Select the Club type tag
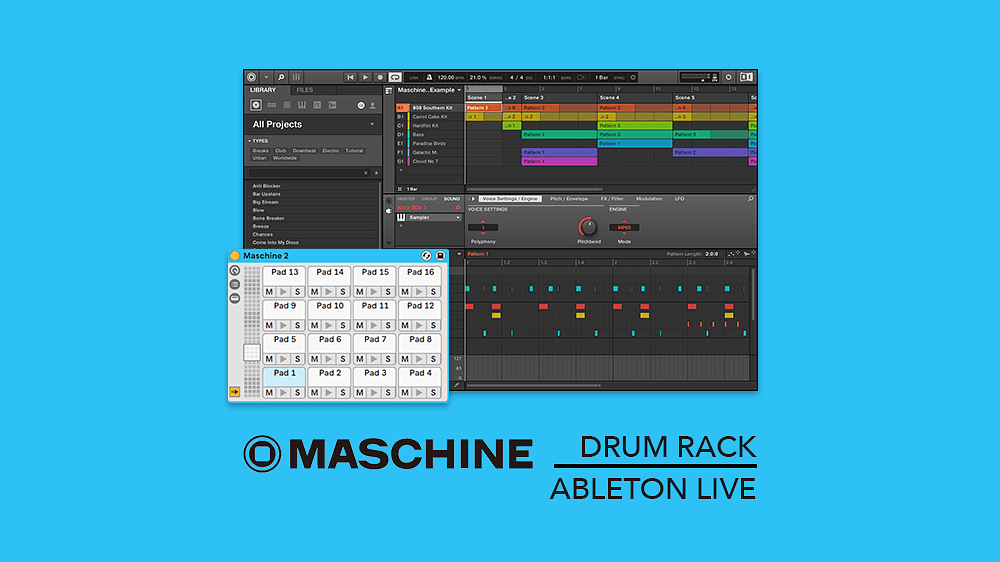Screen dimensions: 1000x562 281,151
